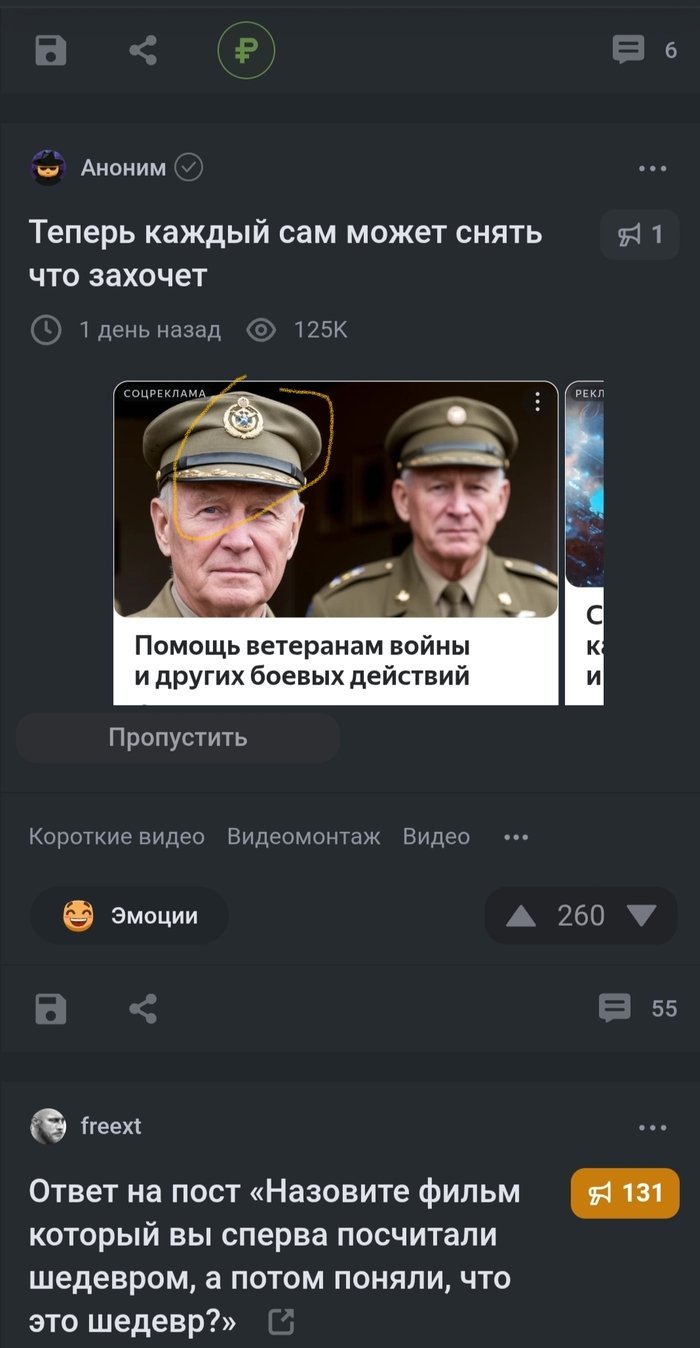Open the green ruble donation icon

click(x=246, y=50)
